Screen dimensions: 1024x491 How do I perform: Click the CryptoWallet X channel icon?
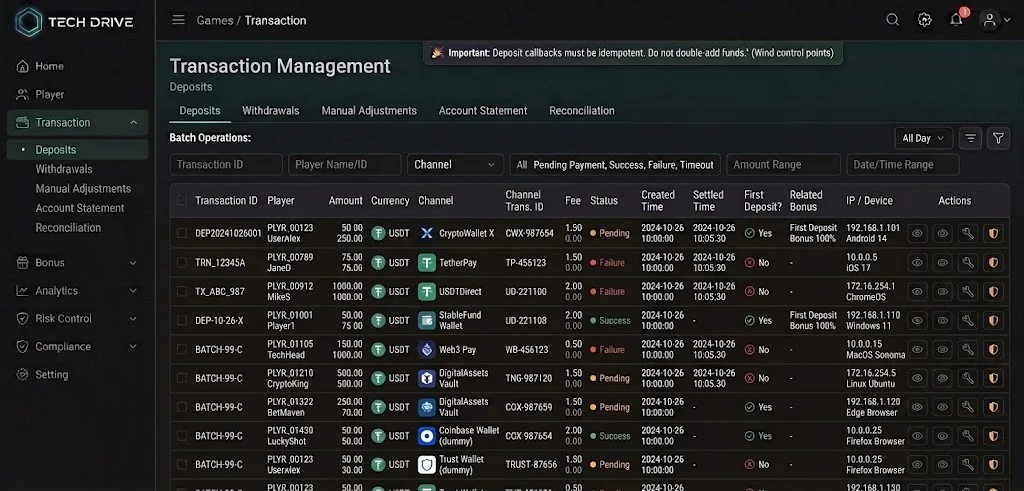426,233
